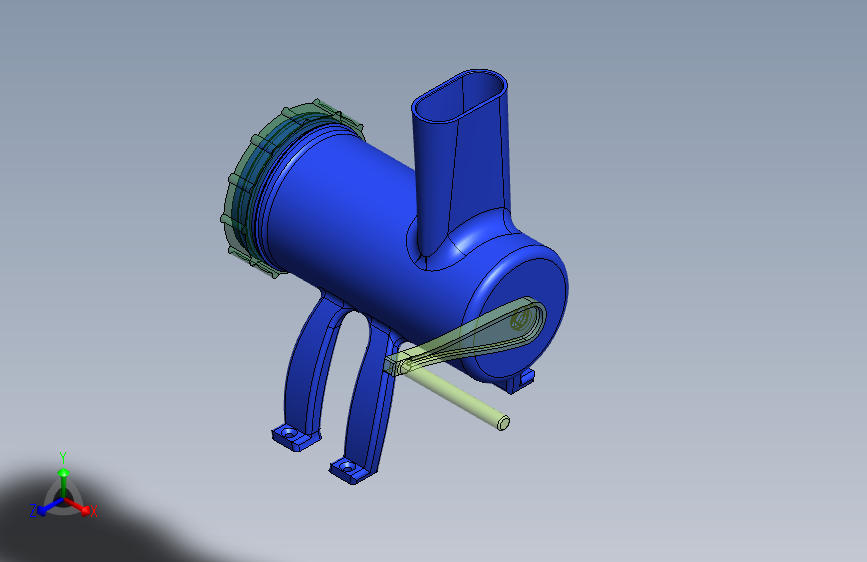The image size is (867, 562).
Task: Pick the mounting hole on front foot
Action: click(347, 467)
